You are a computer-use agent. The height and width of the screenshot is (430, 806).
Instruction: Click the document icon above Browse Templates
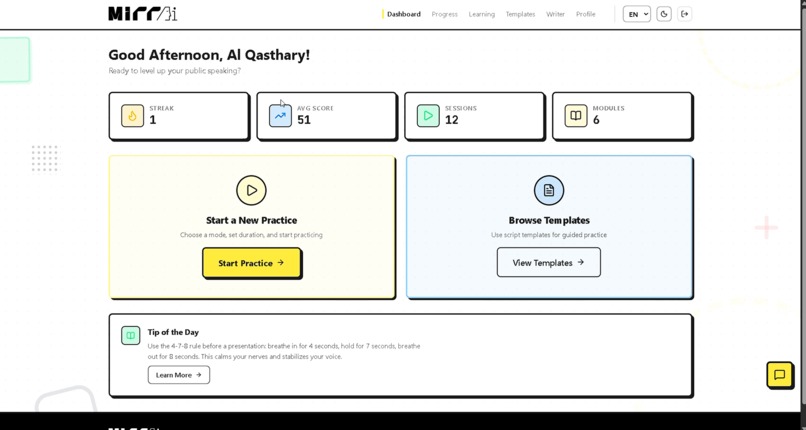point(548,190)
